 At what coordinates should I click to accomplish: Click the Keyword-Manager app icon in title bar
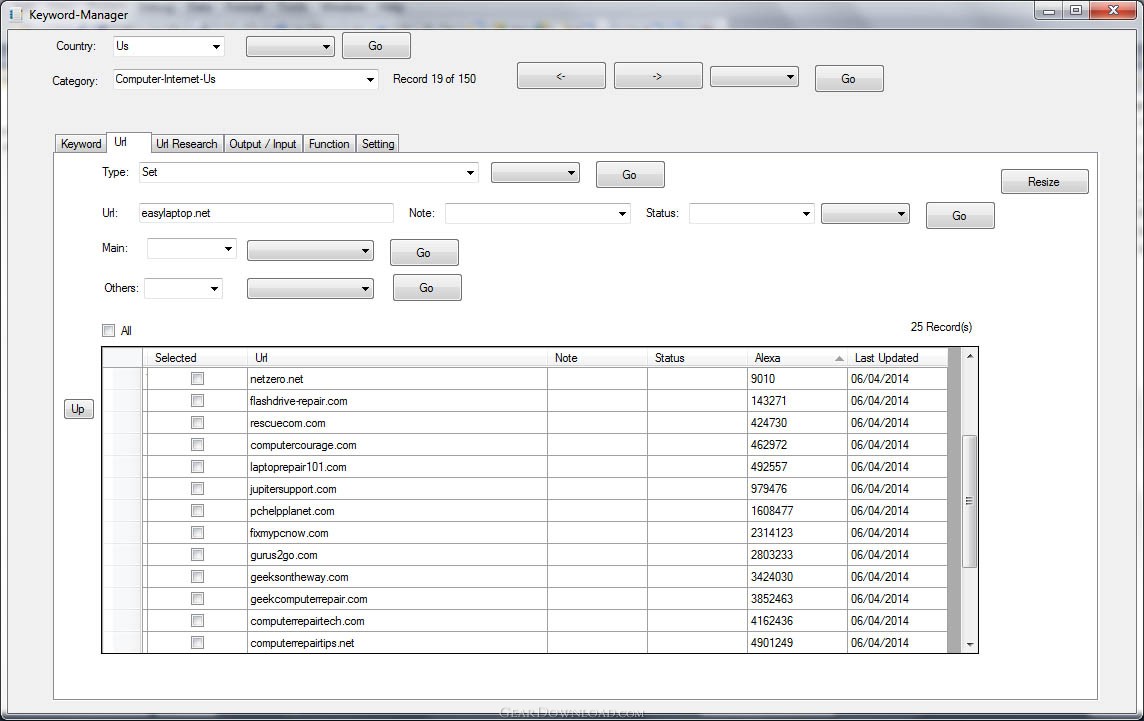15,14
